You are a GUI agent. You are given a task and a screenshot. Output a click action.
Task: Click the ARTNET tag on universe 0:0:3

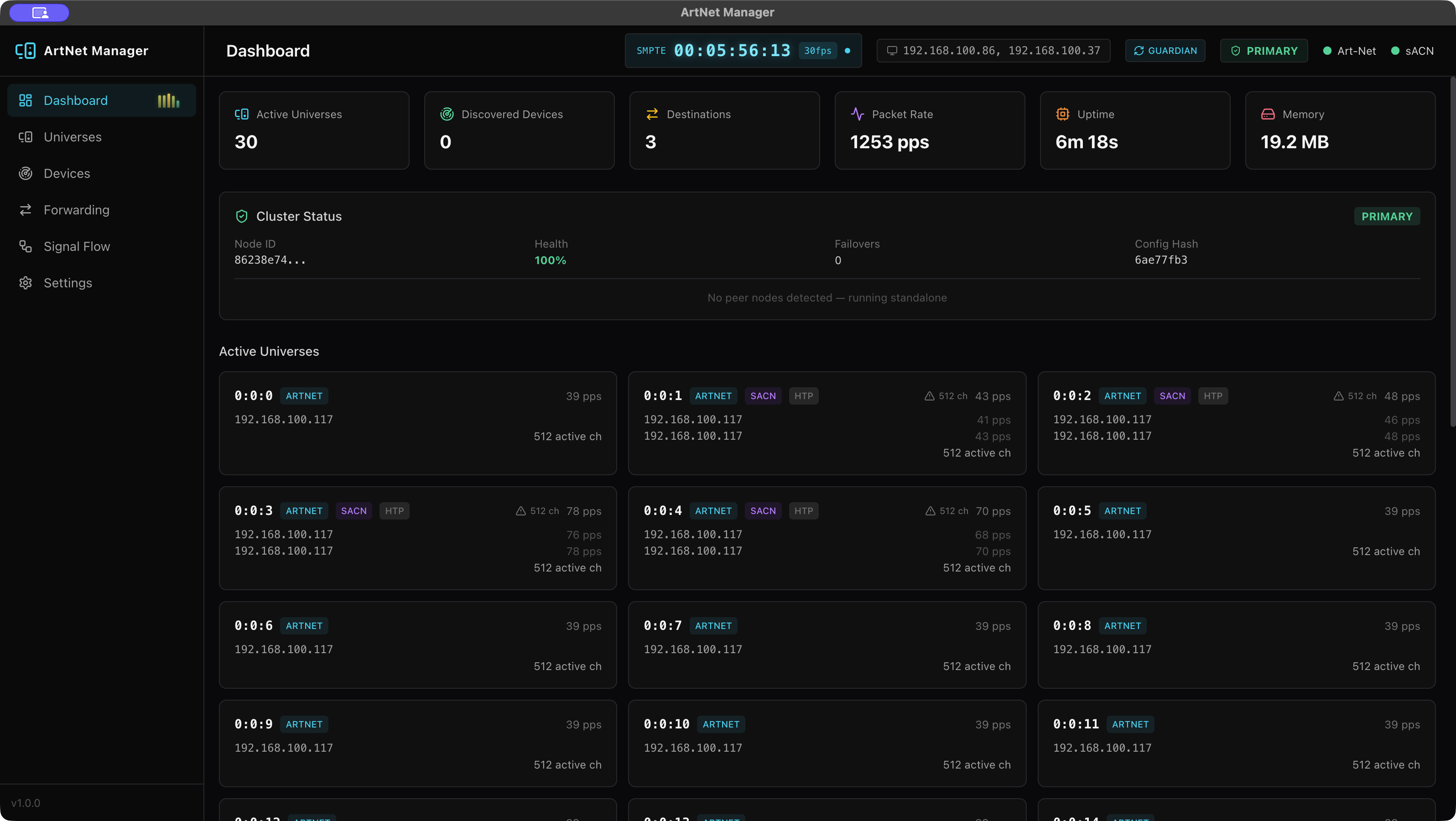(304, 511)
